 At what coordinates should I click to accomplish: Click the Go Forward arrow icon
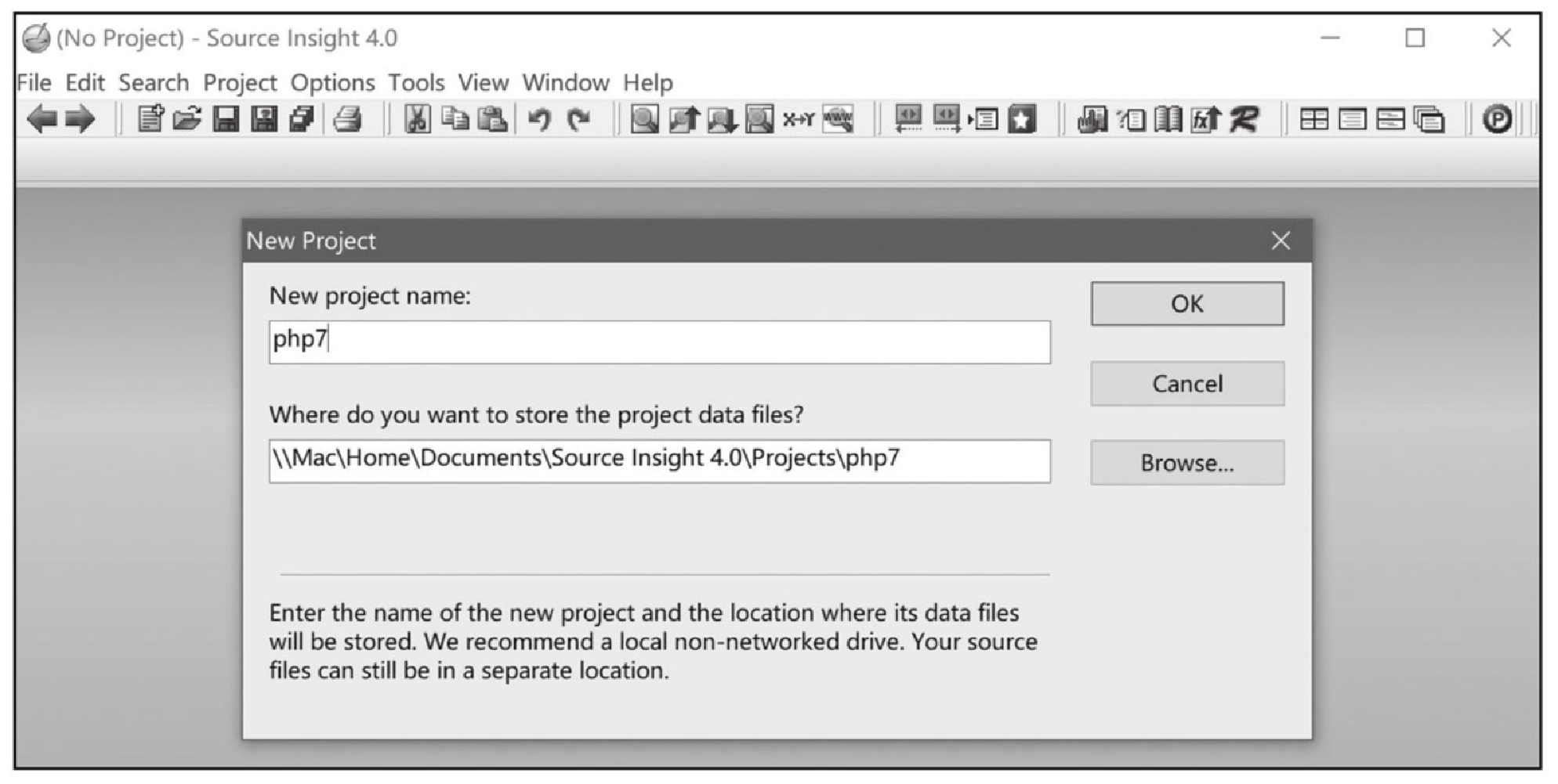[80, 119]
